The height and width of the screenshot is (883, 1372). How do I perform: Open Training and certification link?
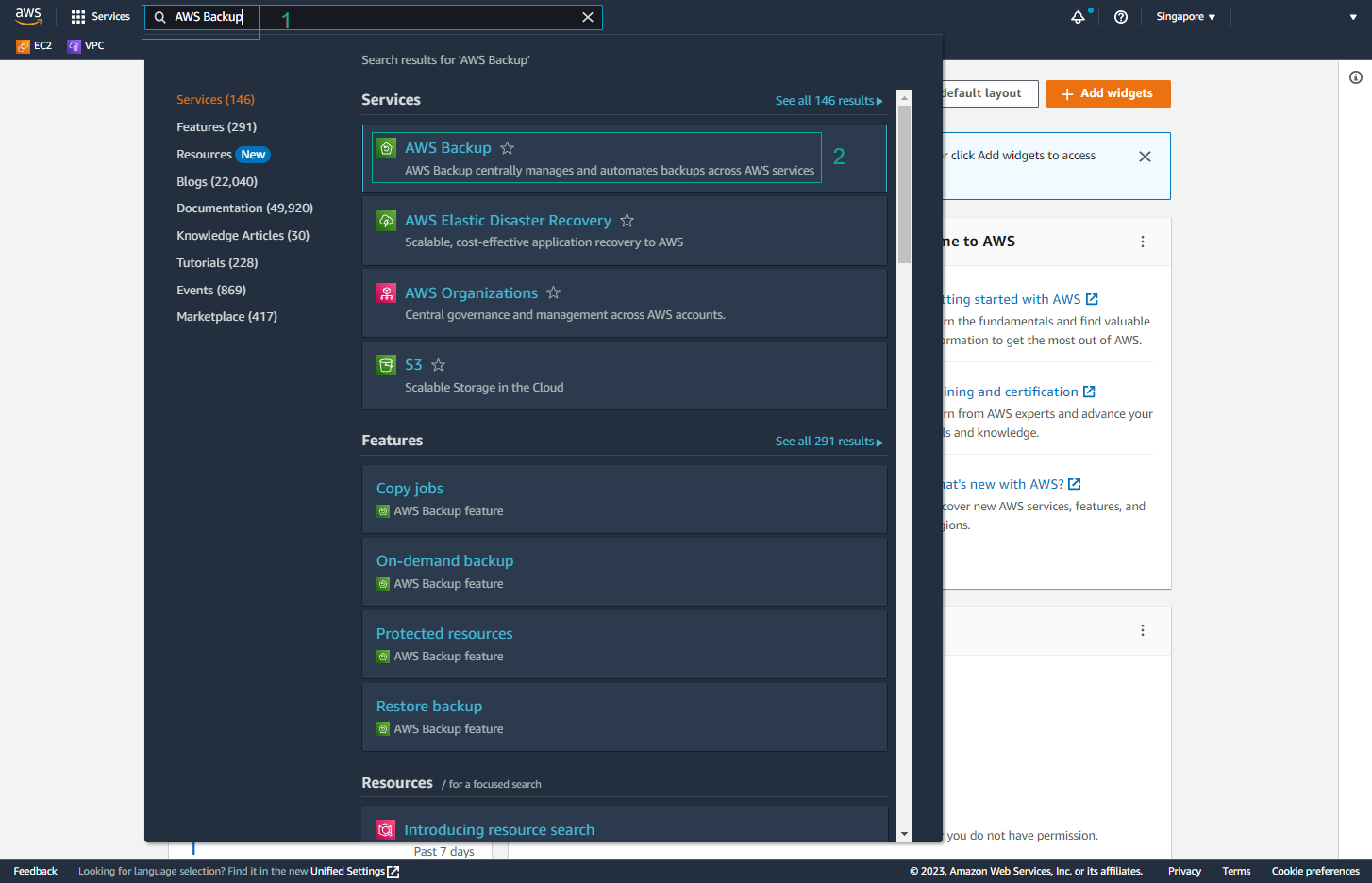coord(1018,392)
